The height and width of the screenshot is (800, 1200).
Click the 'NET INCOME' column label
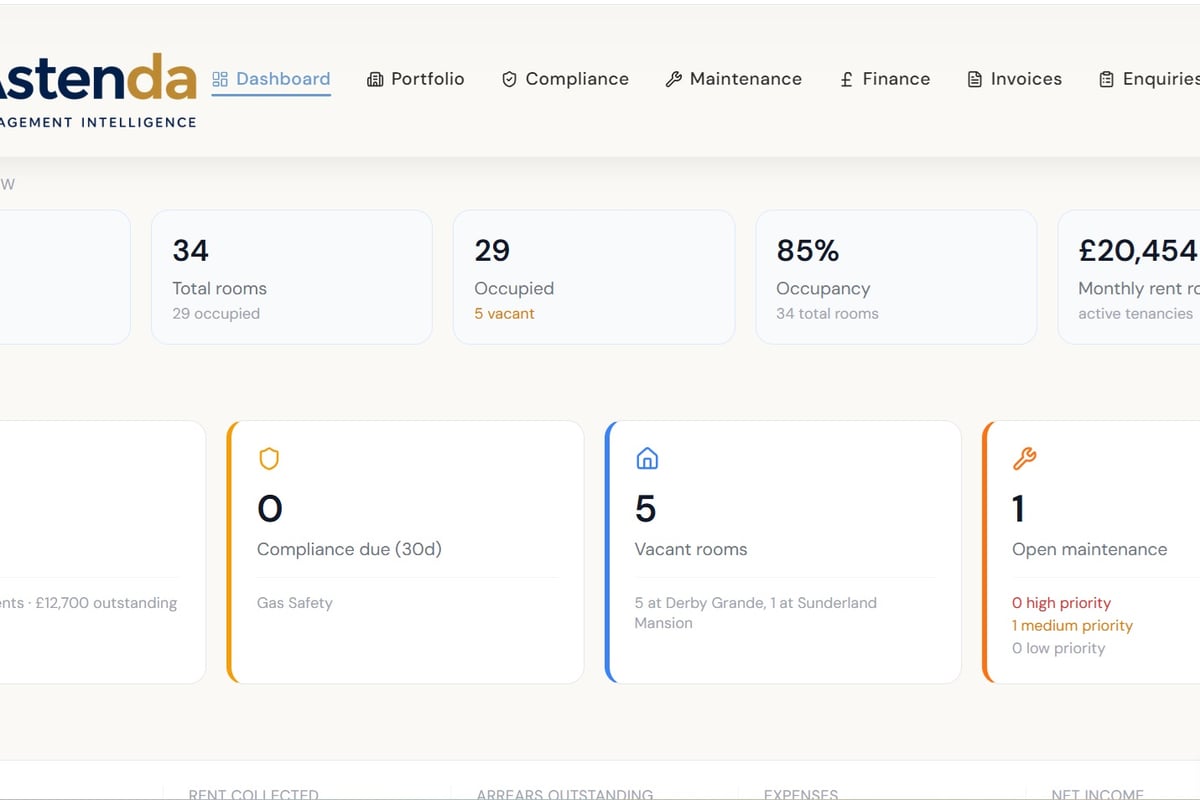coord(1097,795)
